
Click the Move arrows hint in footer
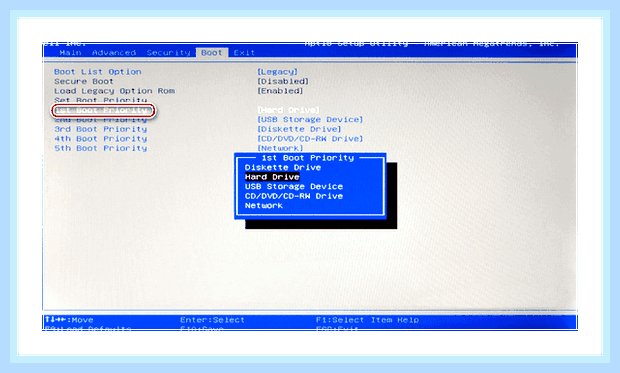[x=69, y=320]
